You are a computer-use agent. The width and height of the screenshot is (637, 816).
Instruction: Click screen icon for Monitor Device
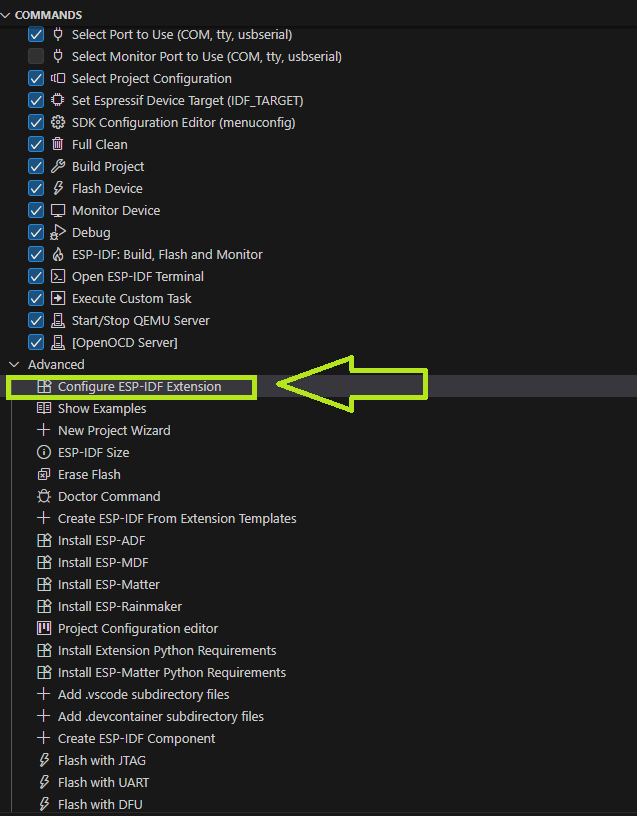pyautogui.click(x=58, y=211)
